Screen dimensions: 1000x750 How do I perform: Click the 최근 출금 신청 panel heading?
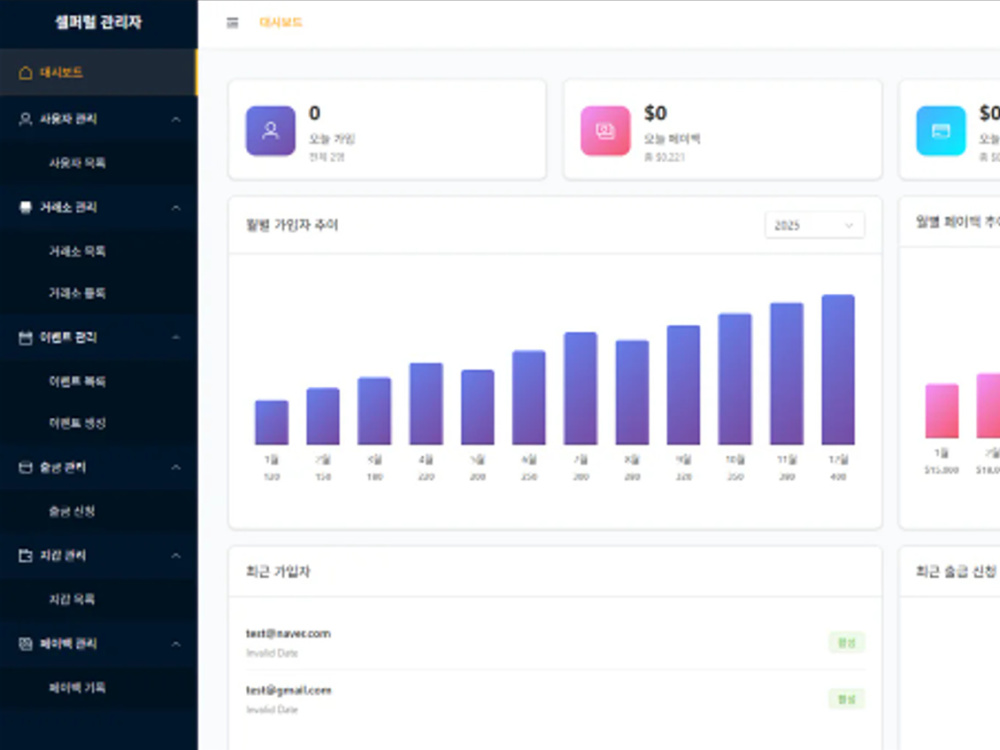click(956, 571)
